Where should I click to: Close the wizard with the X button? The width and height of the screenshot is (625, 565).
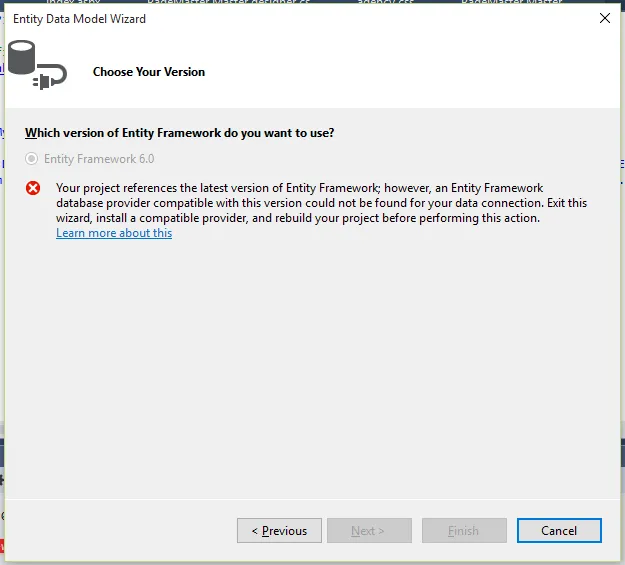605,18
